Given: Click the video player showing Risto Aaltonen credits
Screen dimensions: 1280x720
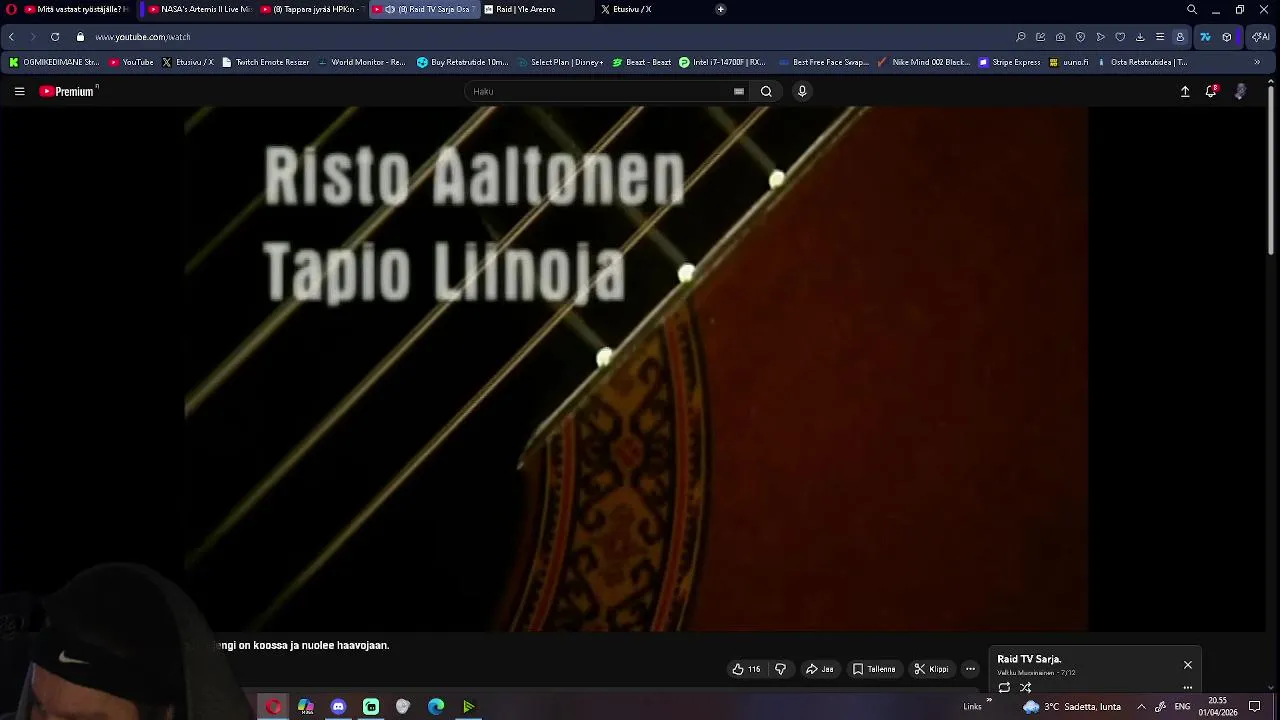Looking at the screenshot, I should click(x=636, y=368).
